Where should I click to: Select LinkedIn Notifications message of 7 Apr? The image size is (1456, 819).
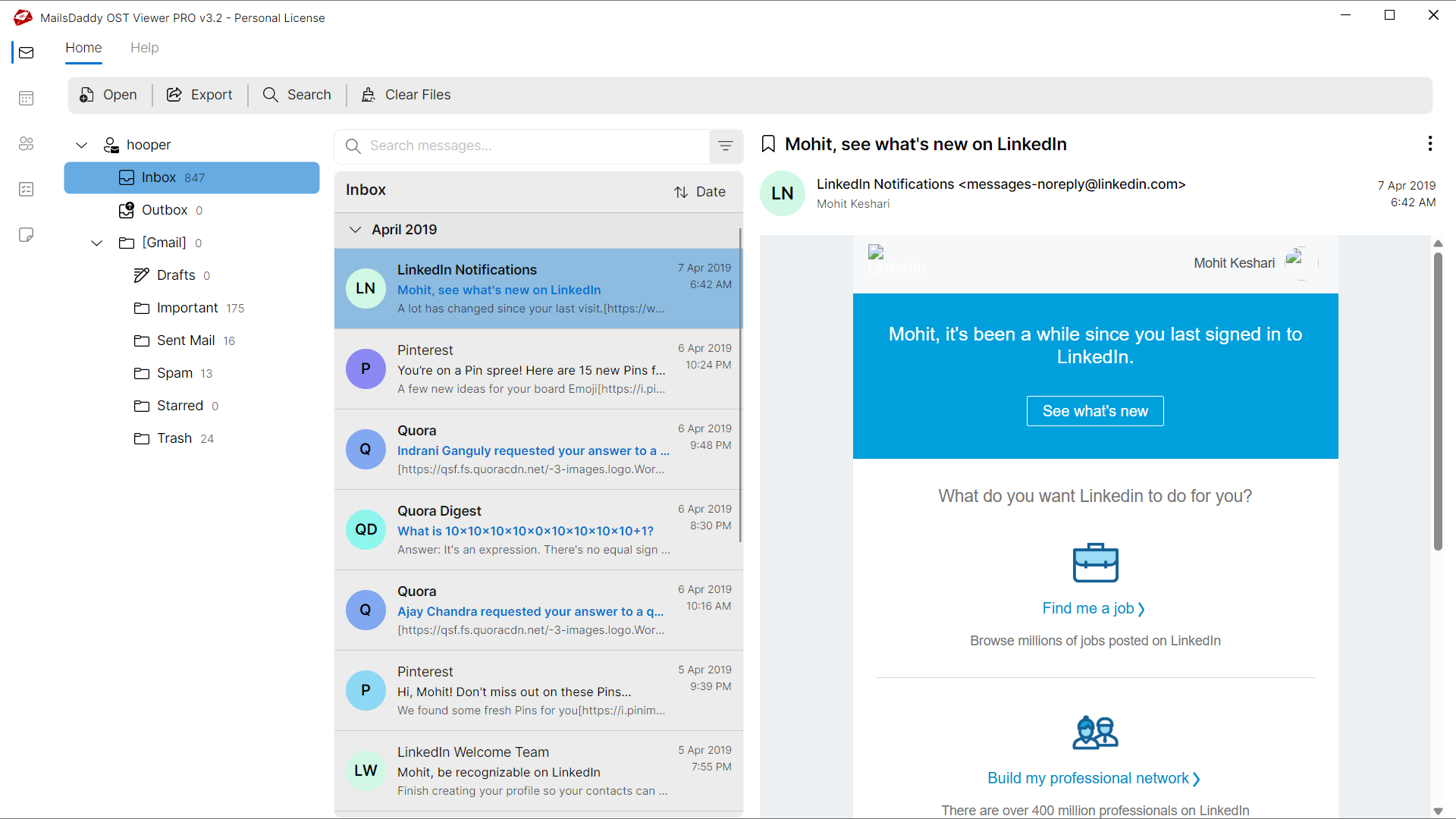point(537,289)
